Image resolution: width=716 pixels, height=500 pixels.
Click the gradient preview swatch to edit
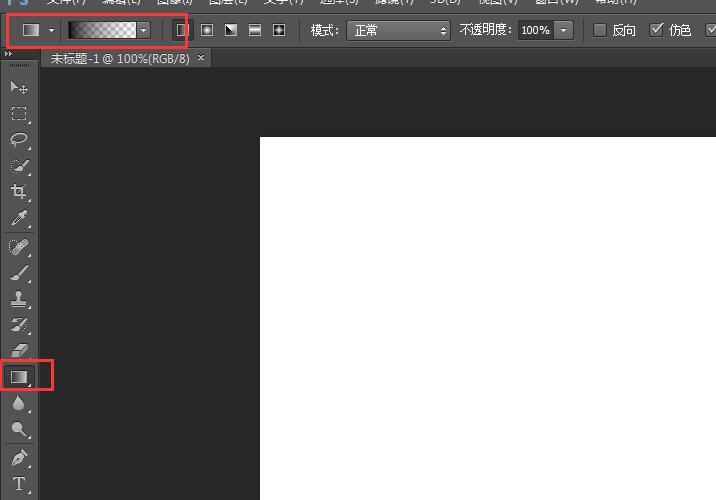tap(102, 30)
